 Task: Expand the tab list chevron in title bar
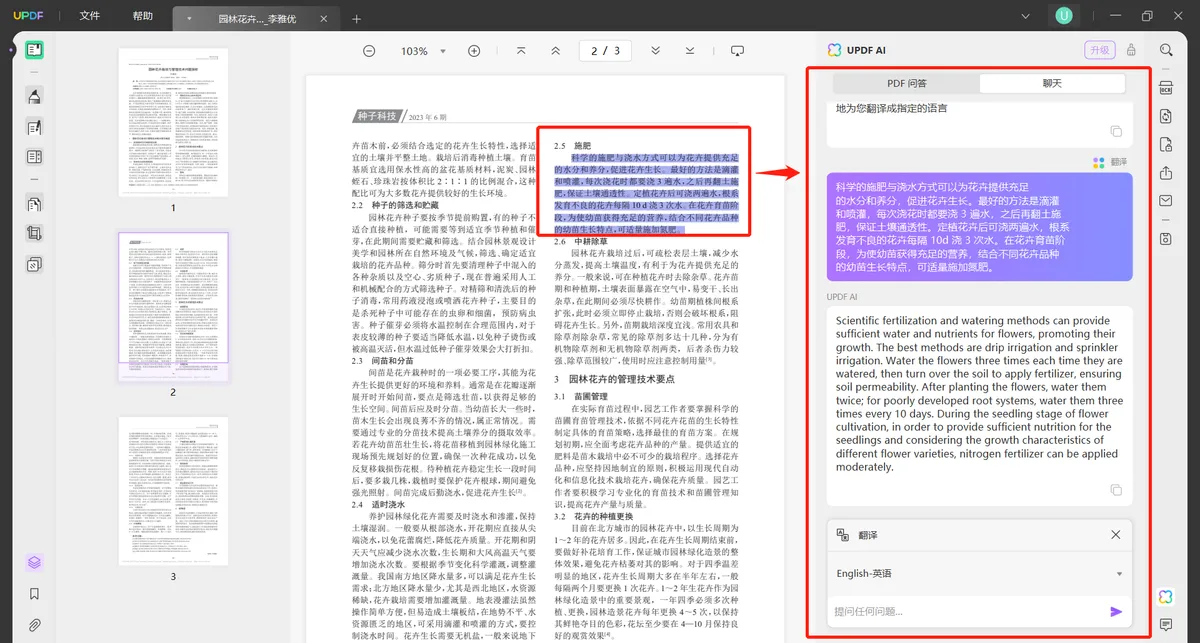(1025, 16)
